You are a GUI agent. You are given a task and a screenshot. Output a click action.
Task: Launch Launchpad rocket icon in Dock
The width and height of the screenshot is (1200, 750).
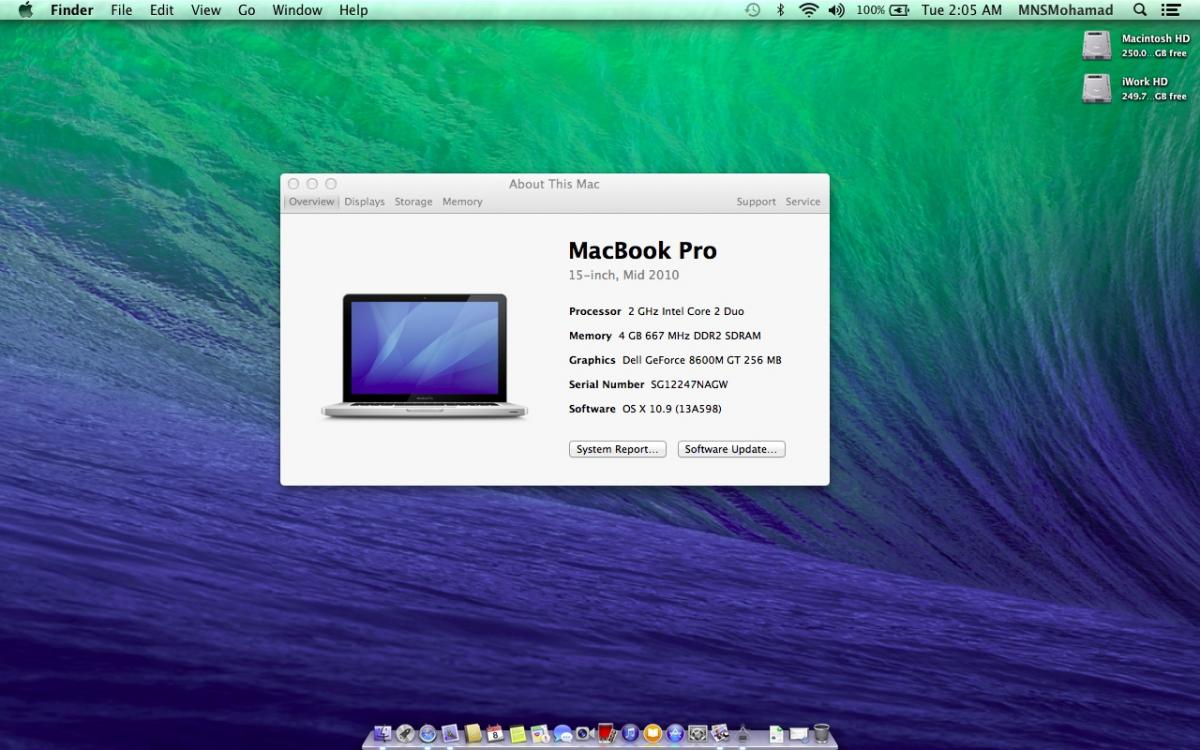click(x=405, y=734)
